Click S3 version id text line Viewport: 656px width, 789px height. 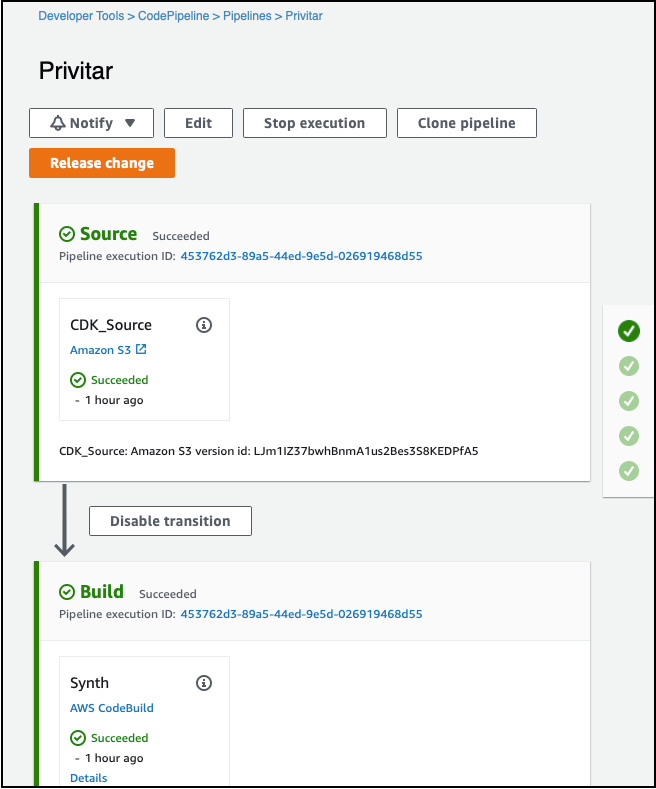[269, 451]
